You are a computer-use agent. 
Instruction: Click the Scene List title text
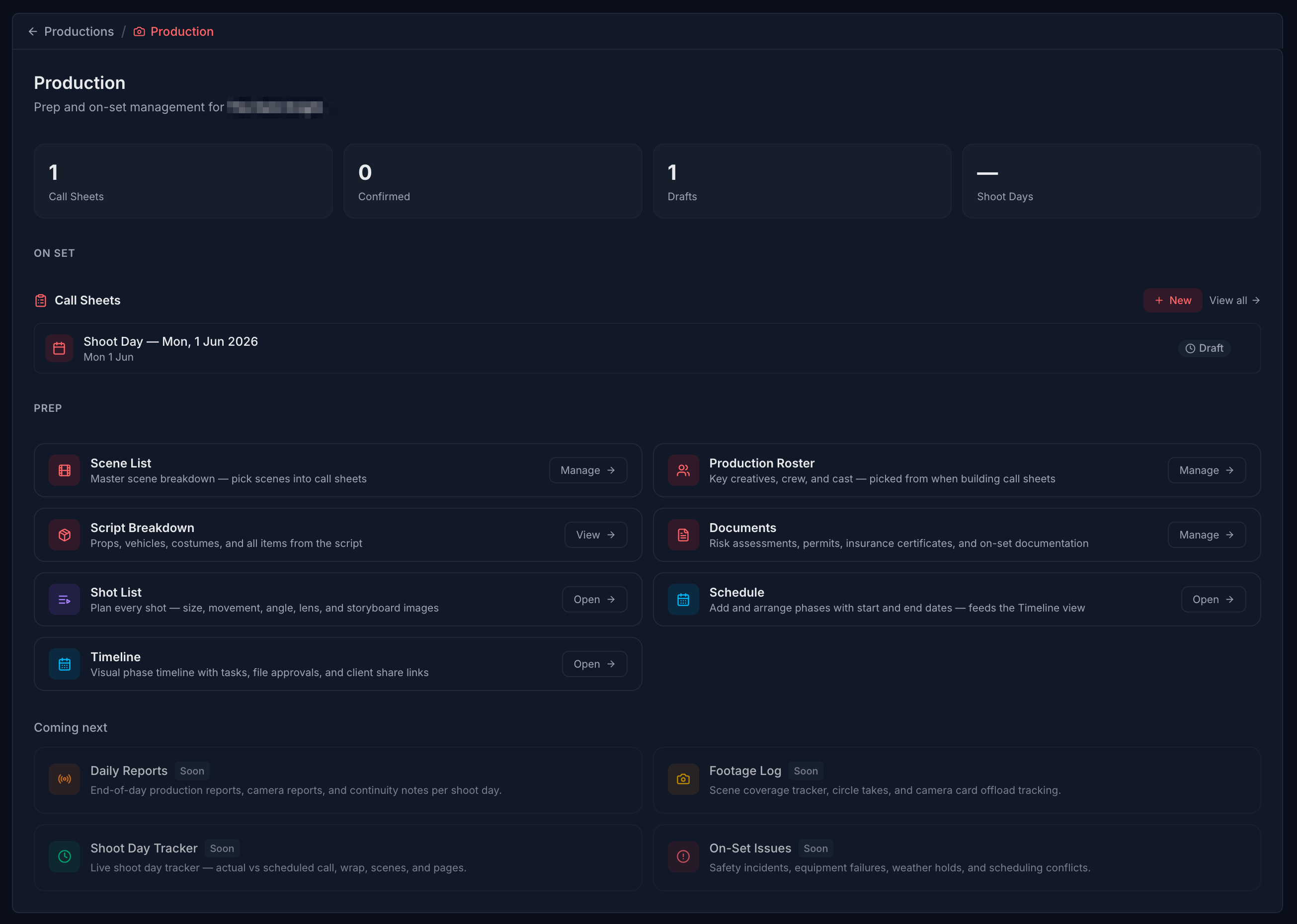121,463
